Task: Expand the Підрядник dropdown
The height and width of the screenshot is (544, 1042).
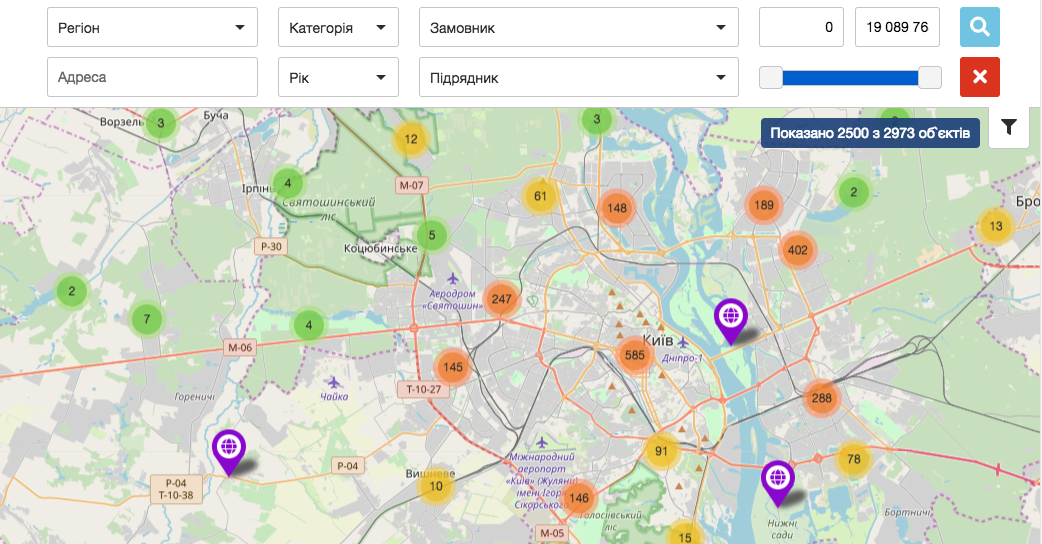Action: (x=578, y=77)
